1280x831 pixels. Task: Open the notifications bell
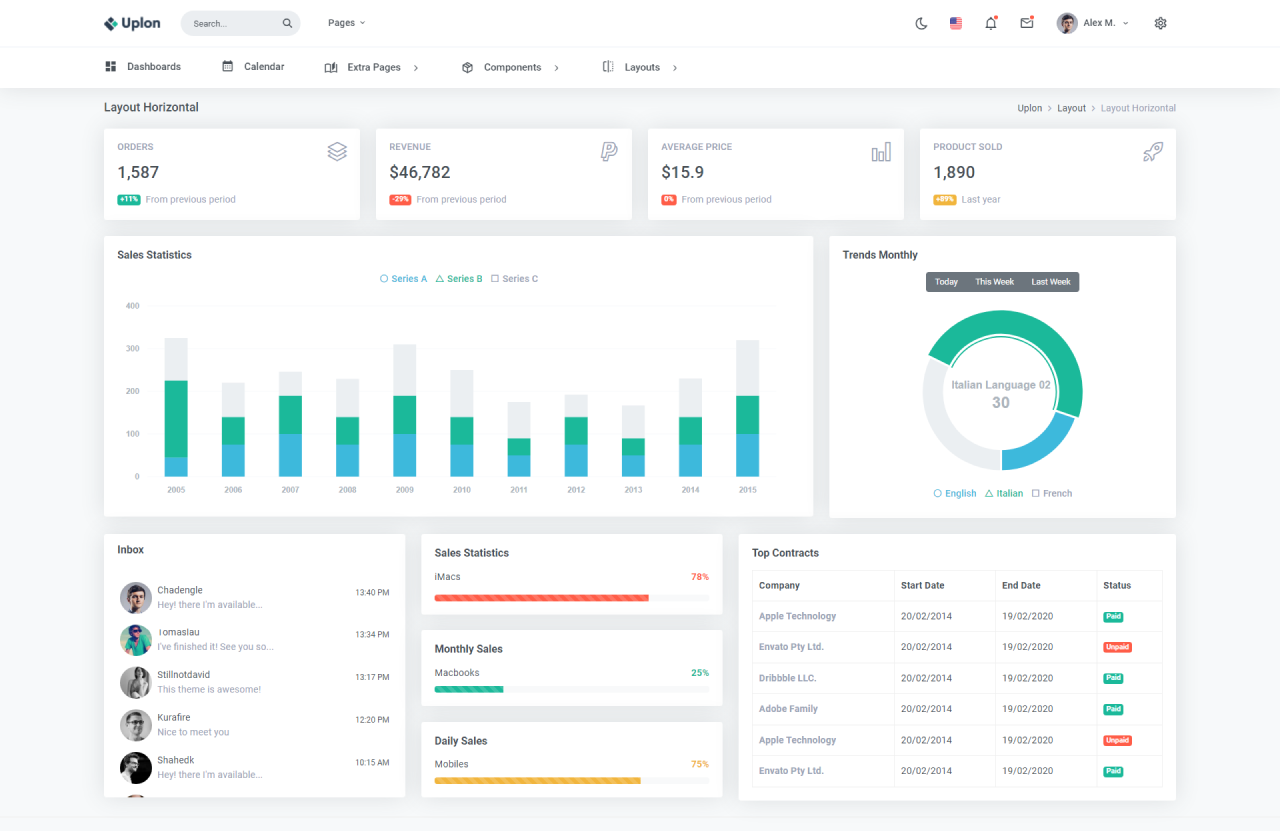[x=991, y=23]
